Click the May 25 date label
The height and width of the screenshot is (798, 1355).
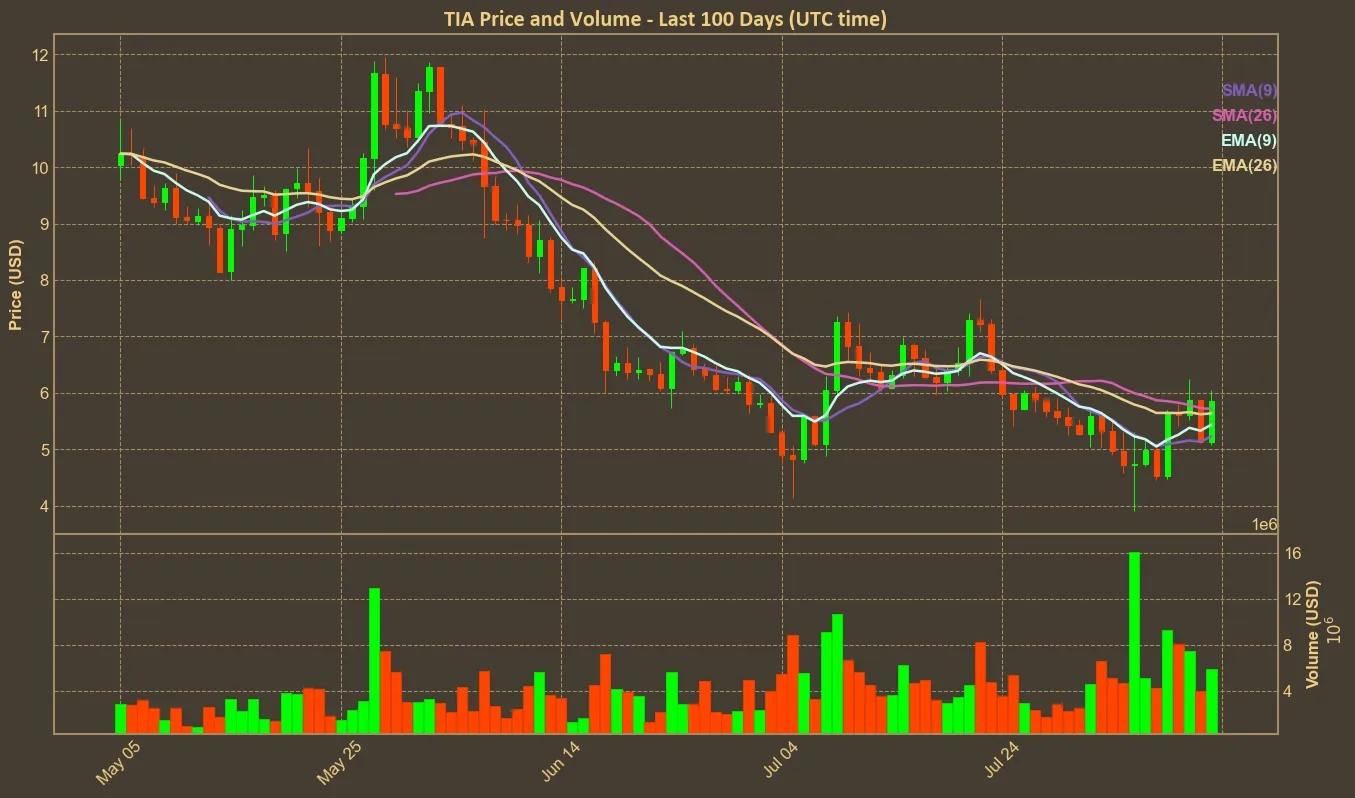tap(340, 764)
